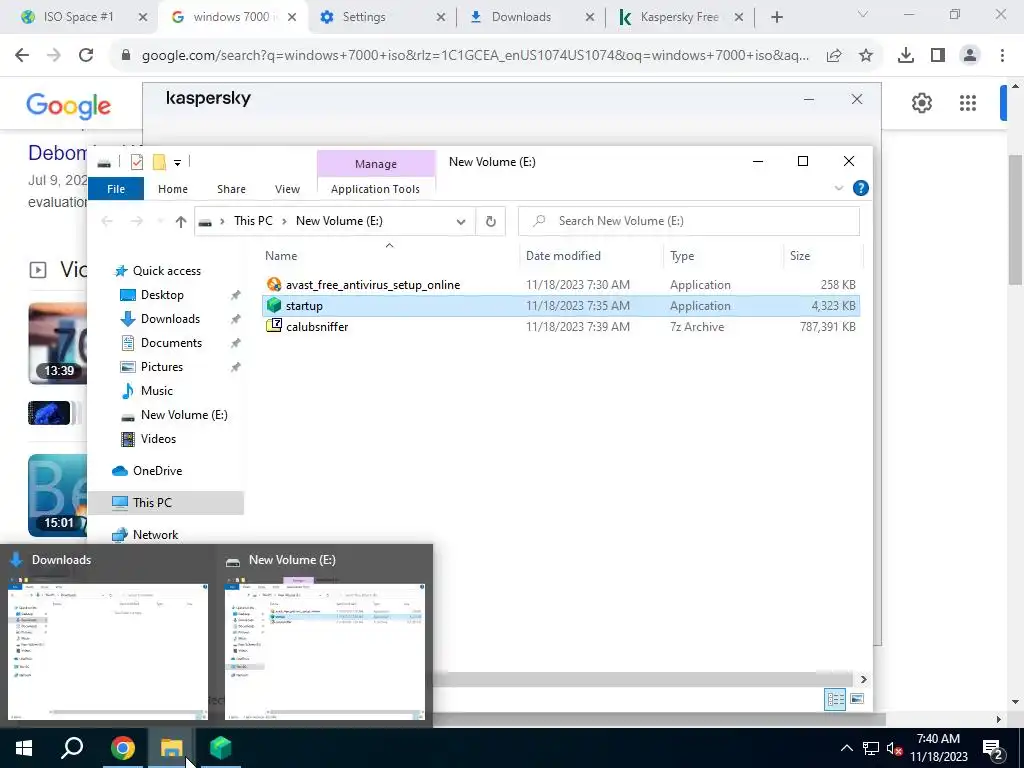Open Desktop in navigation pane
This screenshot has width=1024, height=768.
(162, 295)
